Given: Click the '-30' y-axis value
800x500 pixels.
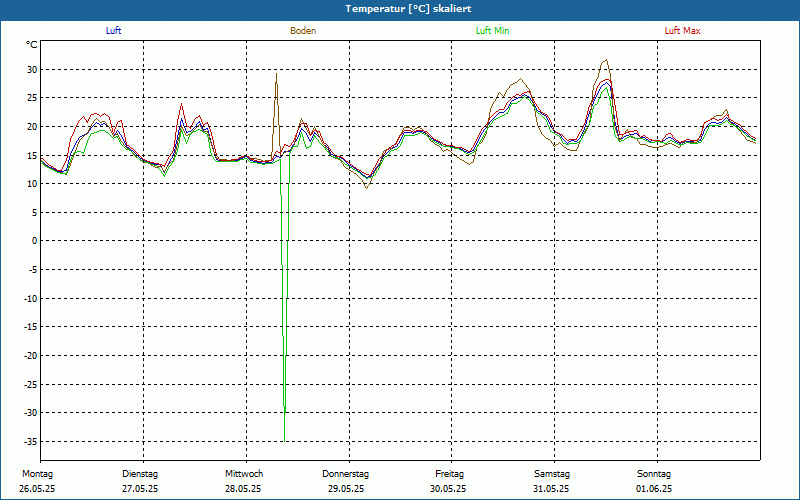Looking at the screenshot, I should click(x=31, y=413).
